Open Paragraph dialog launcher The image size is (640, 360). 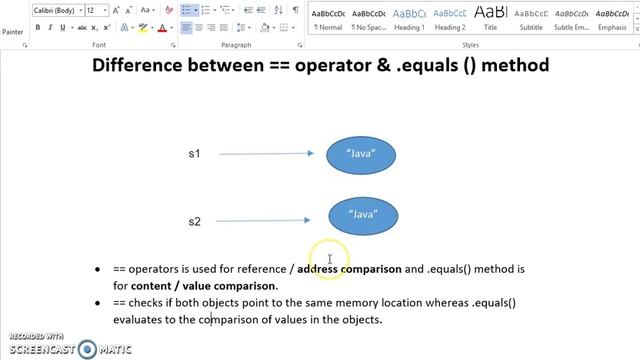(x=300, y=45)
